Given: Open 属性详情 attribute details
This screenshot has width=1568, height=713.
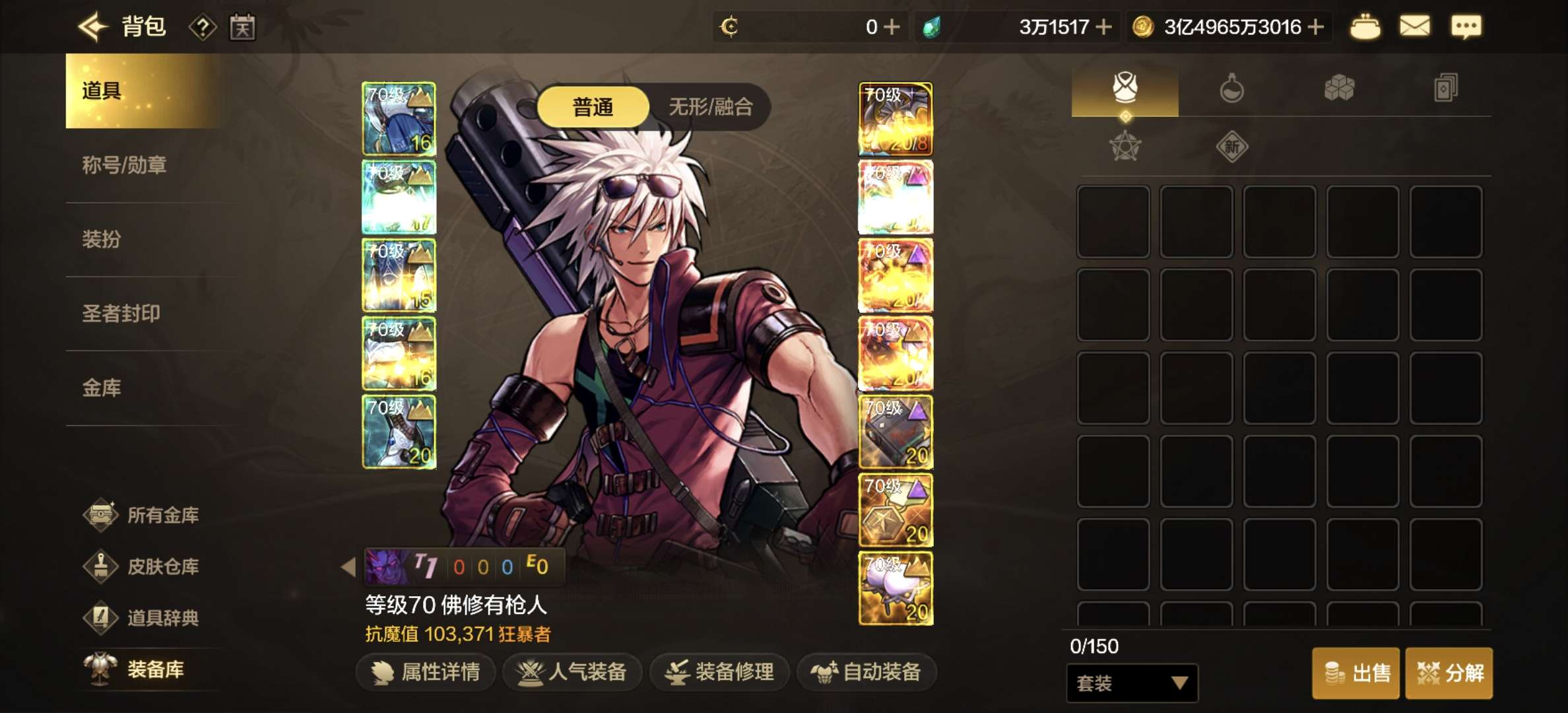Looking at the screenshot, I should coord(426,672).
